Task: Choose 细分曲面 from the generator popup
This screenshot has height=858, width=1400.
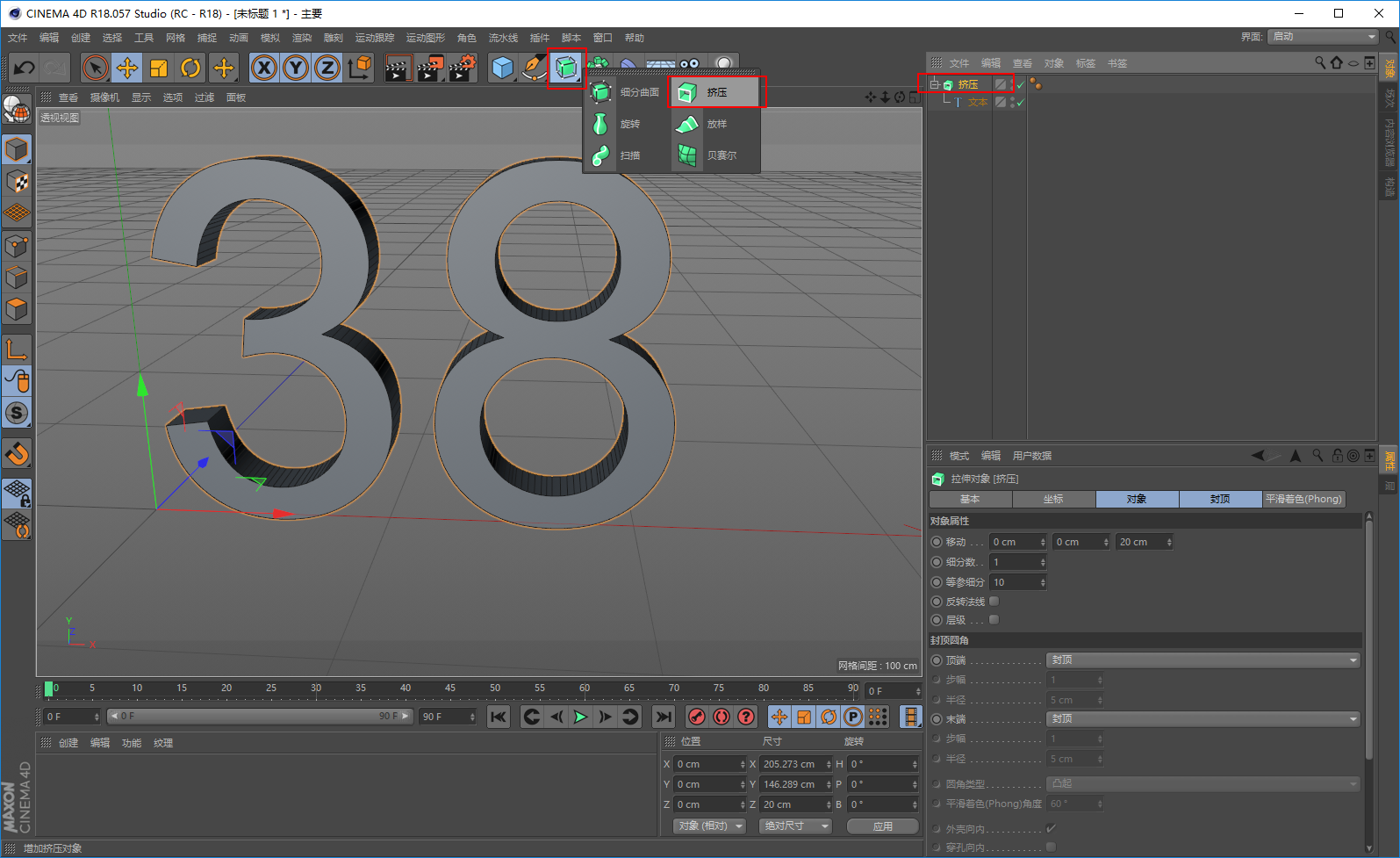Action: (627, 92)
